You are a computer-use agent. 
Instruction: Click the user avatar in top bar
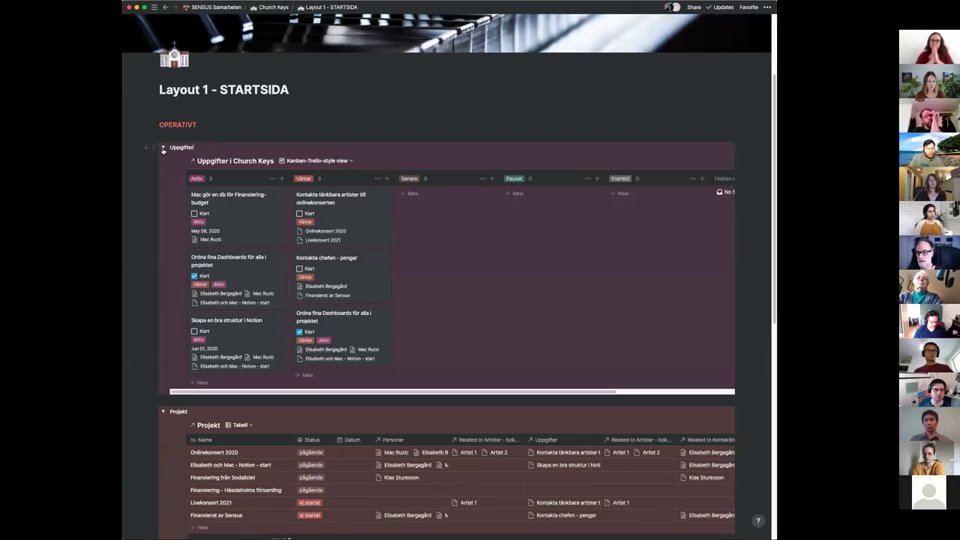point(673,7)
